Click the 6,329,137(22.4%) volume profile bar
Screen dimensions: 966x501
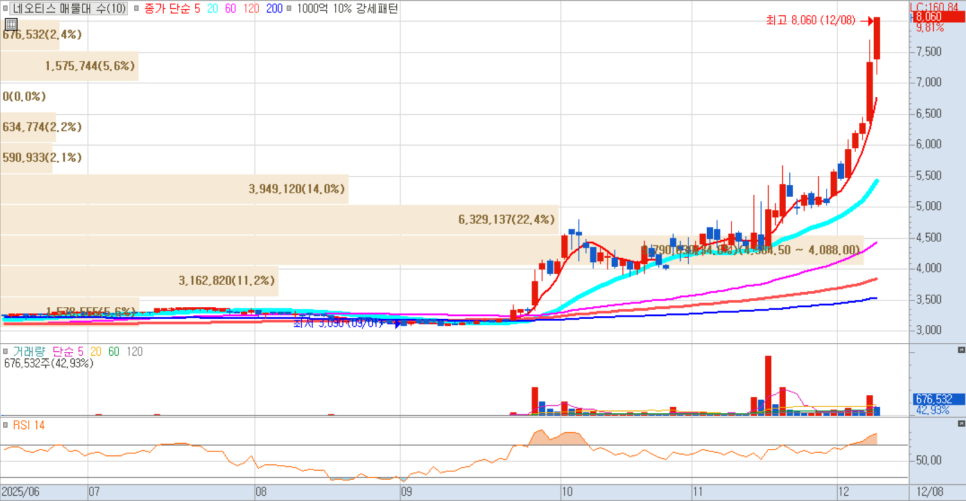[x=279, y=219]
